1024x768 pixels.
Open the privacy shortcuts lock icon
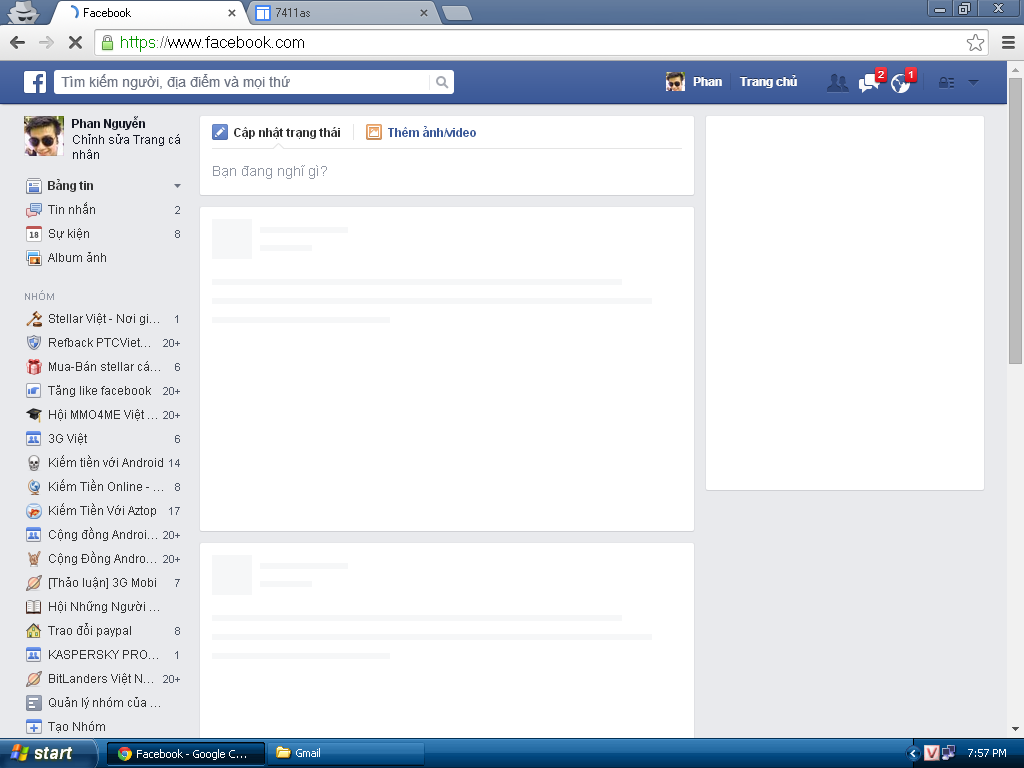pos(946,82)
